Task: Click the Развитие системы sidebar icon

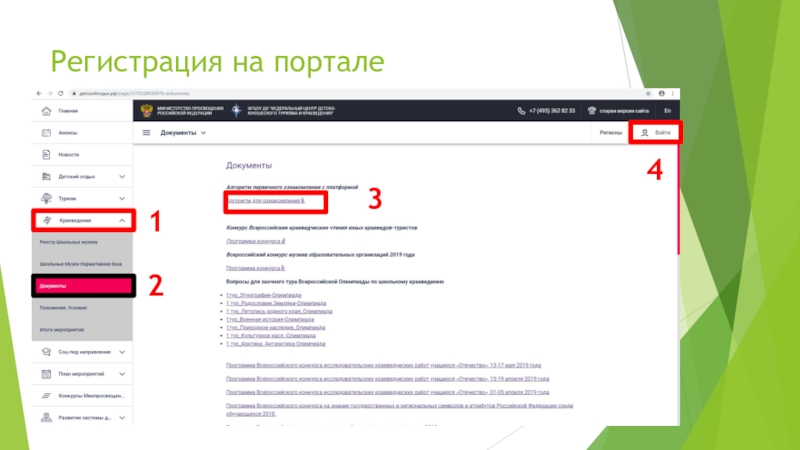Action: click(x=46, y=418)
